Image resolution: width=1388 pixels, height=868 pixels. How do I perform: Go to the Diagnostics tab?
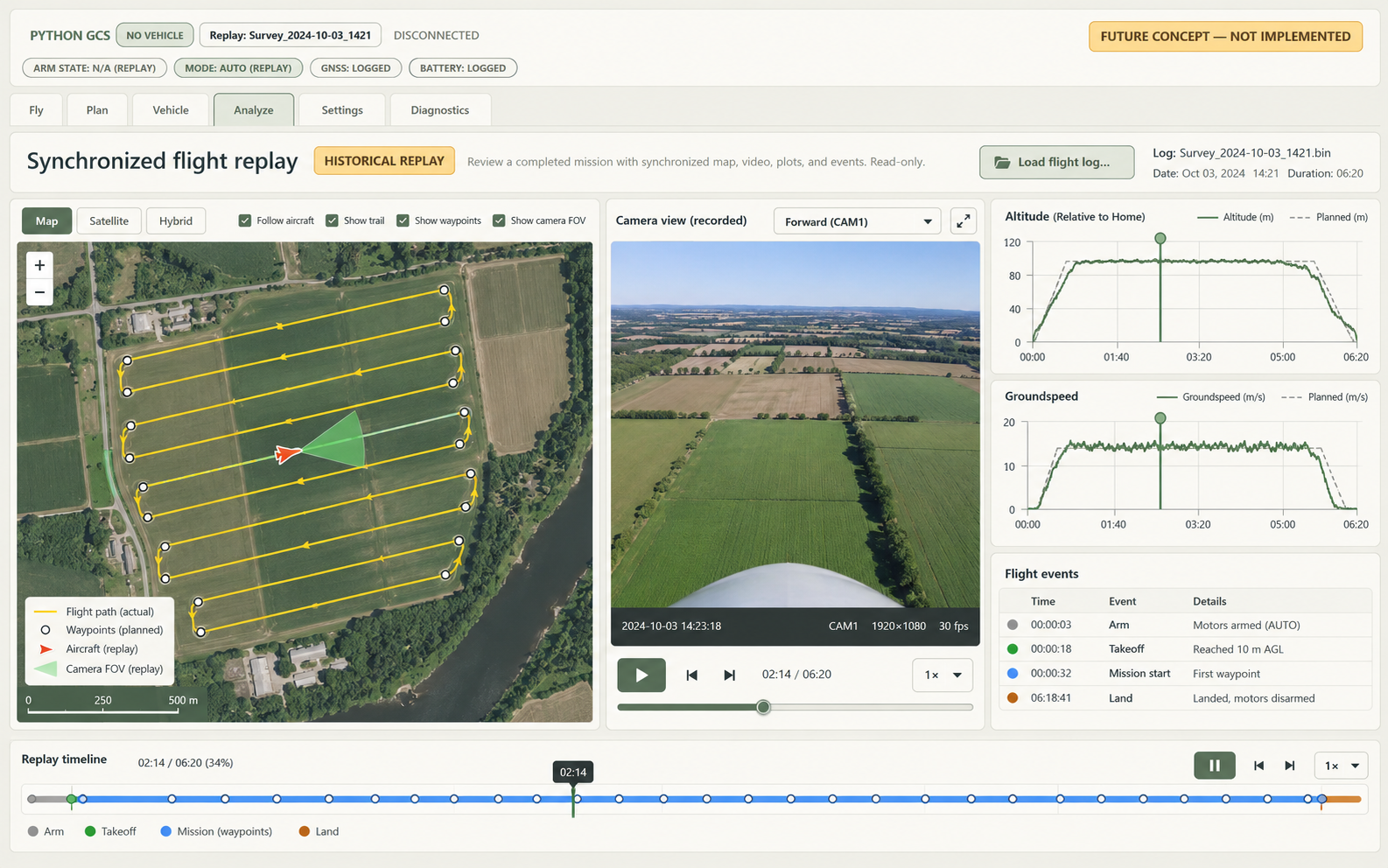440,110
